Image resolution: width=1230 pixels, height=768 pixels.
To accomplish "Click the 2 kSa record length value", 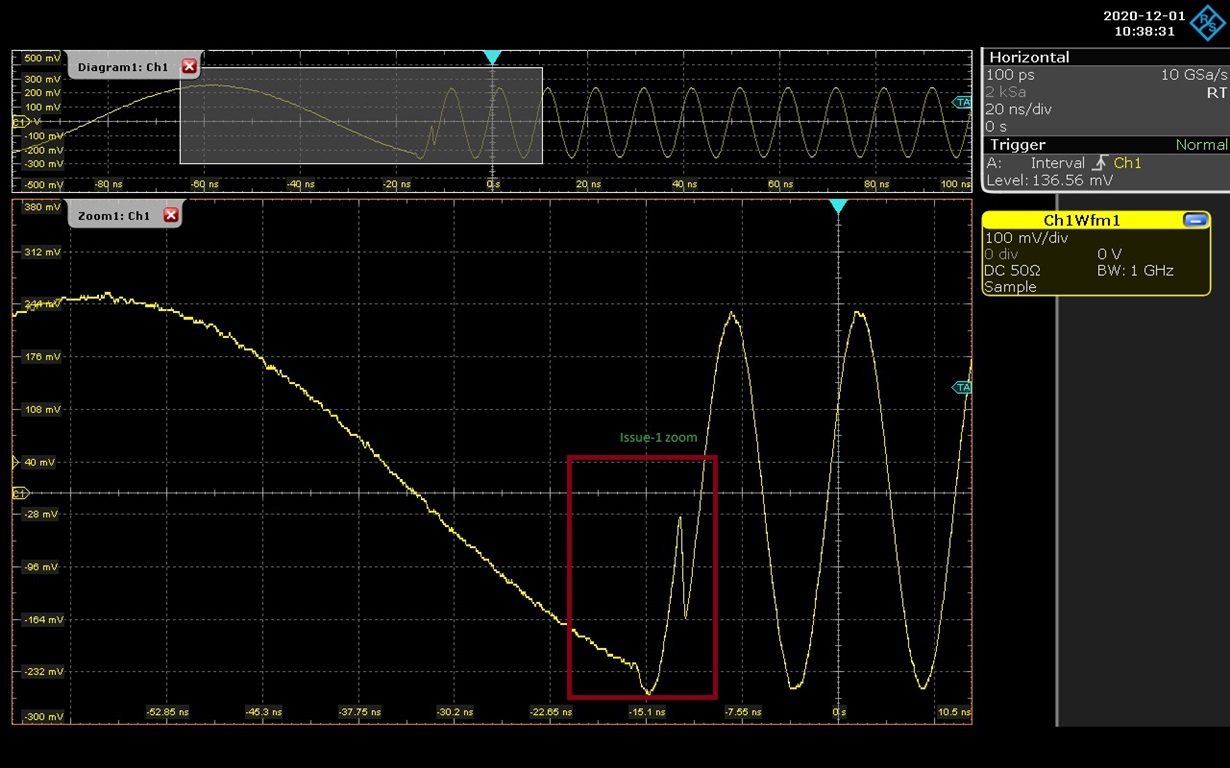I will point(1006,92).
